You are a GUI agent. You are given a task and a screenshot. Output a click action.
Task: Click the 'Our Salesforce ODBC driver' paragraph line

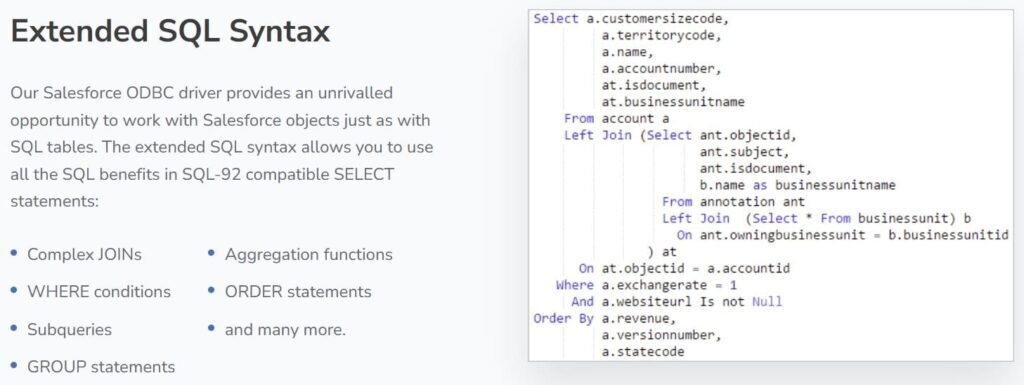point(201,93)
